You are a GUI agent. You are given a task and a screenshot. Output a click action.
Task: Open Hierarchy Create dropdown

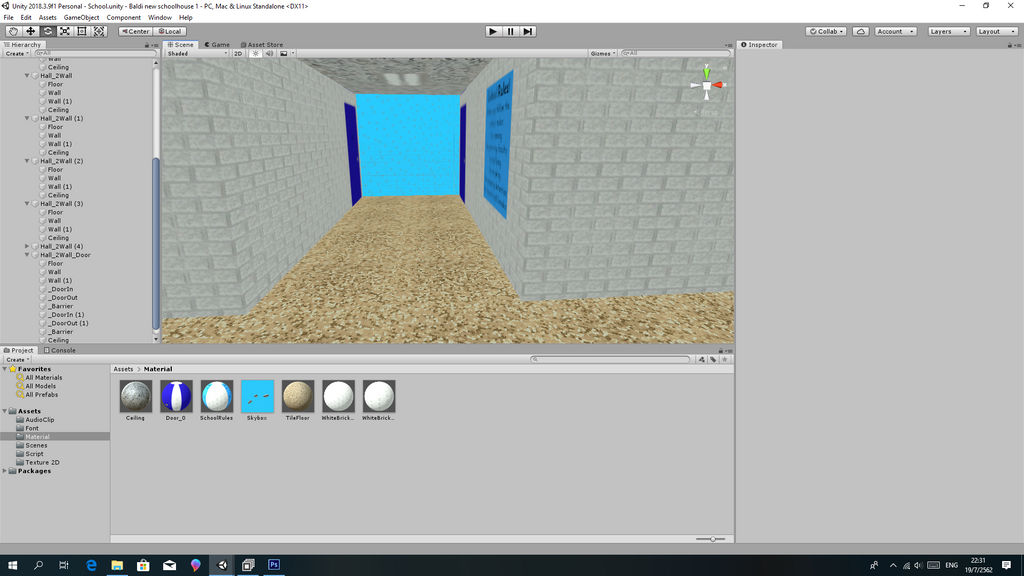pos(16,54)
